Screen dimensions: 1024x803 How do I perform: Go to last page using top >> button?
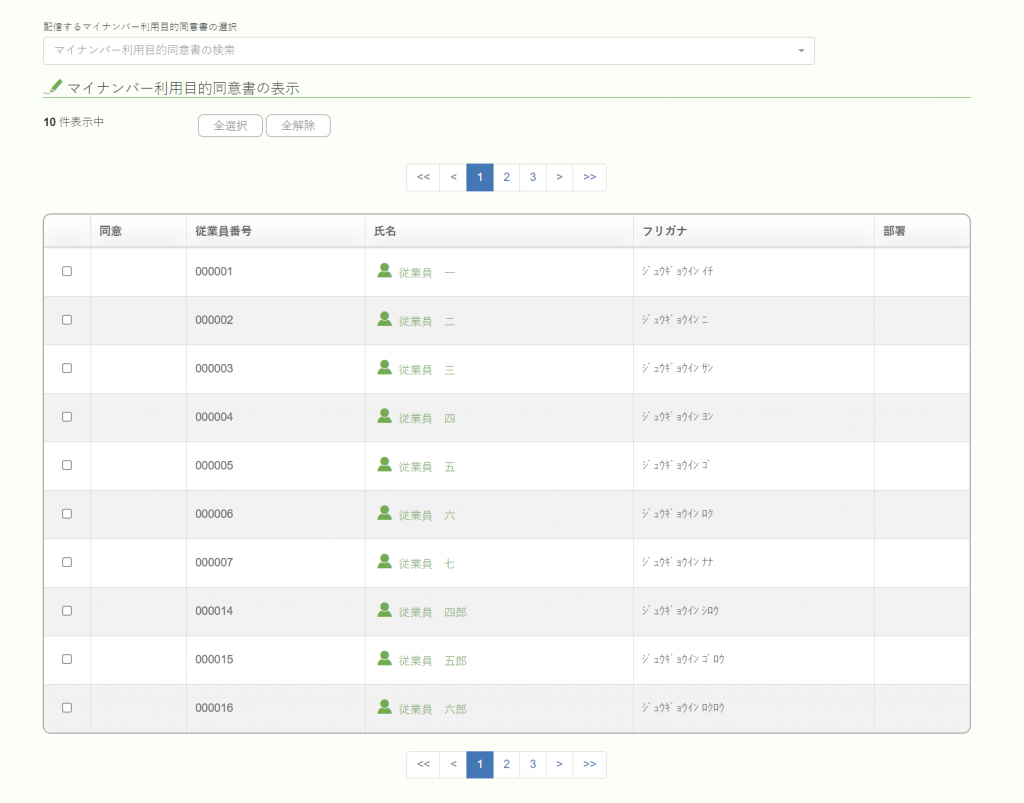[x=590, y=177]
